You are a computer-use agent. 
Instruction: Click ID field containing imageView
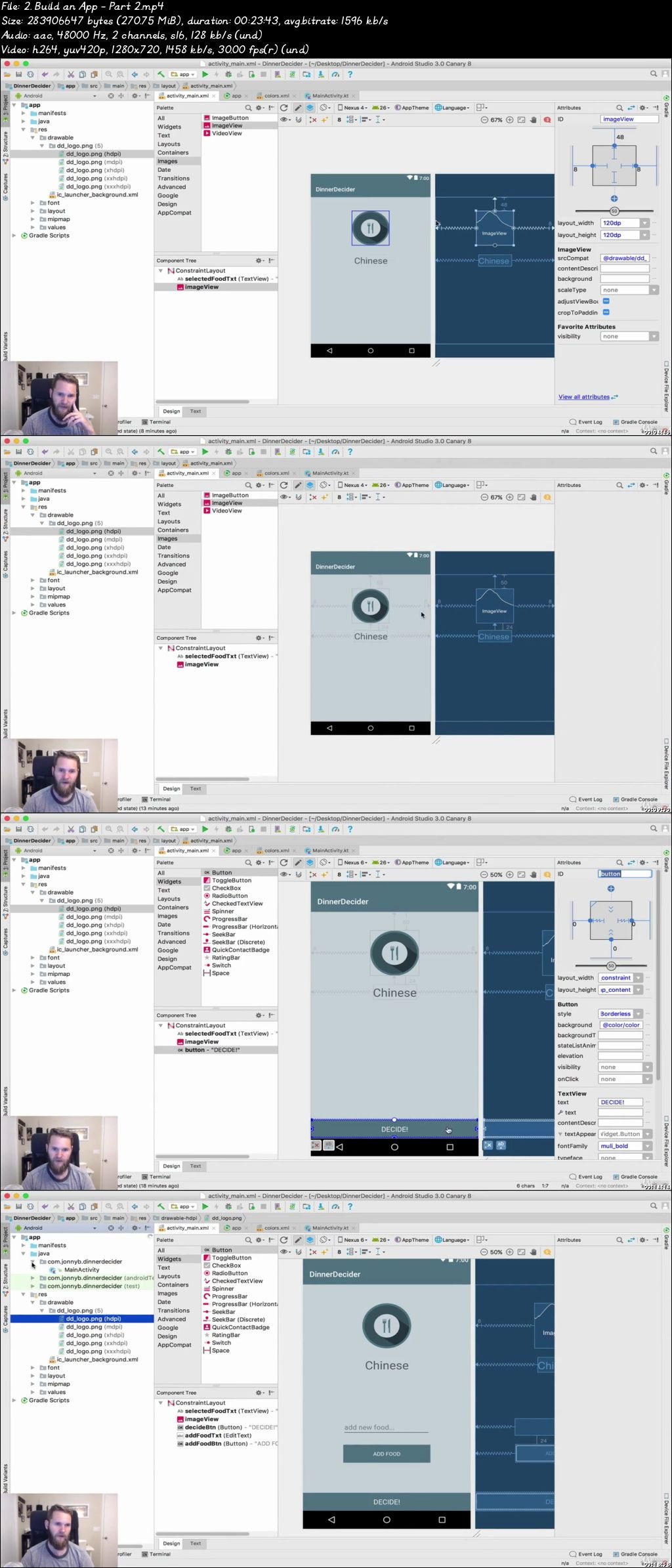(x=629, y=119)
